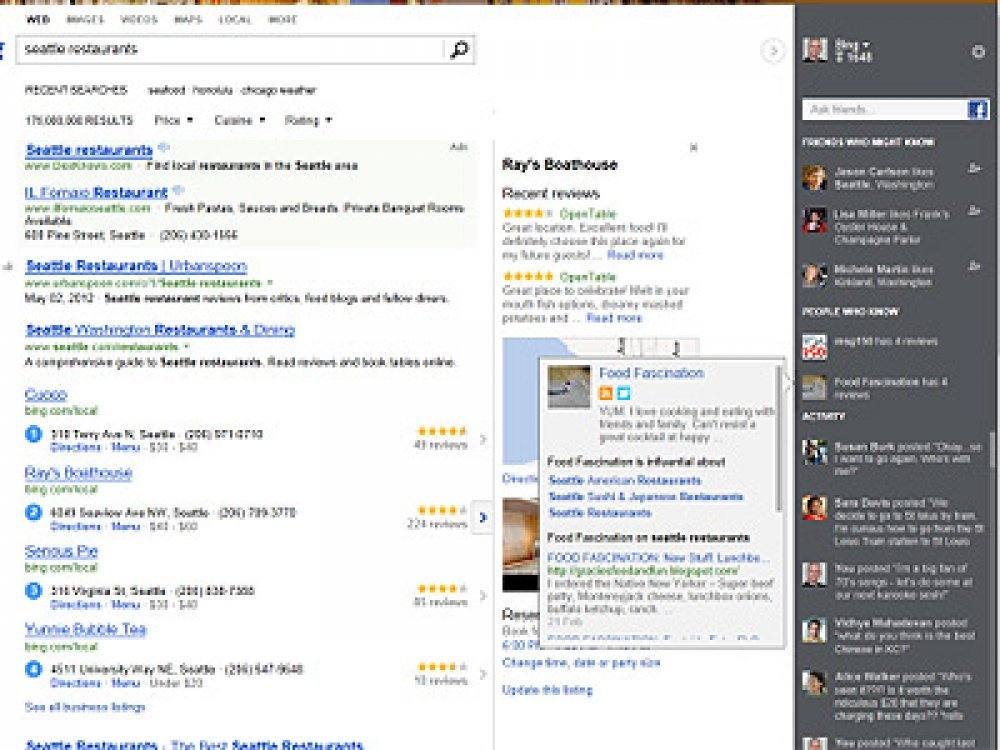The height and width of the screenshot is (750, 1000).
Task: Open the sidebar settings gear
Action: click(978, 52)
